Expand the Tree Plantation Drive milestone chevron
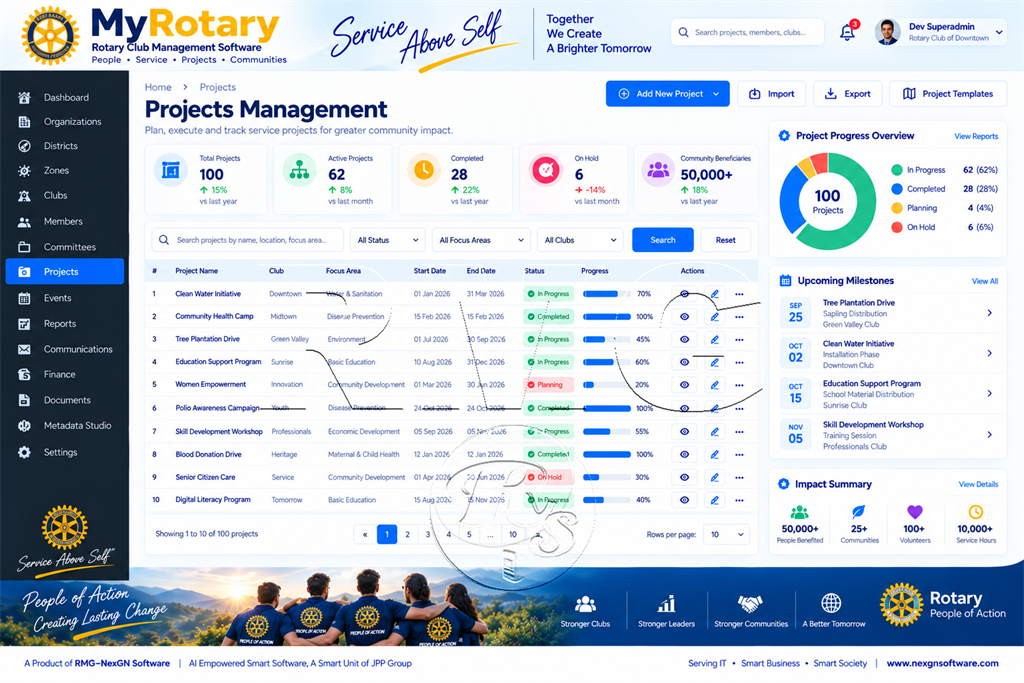Image resolution: width=1024 pixels, height=683 pixels. pos(989,313)
